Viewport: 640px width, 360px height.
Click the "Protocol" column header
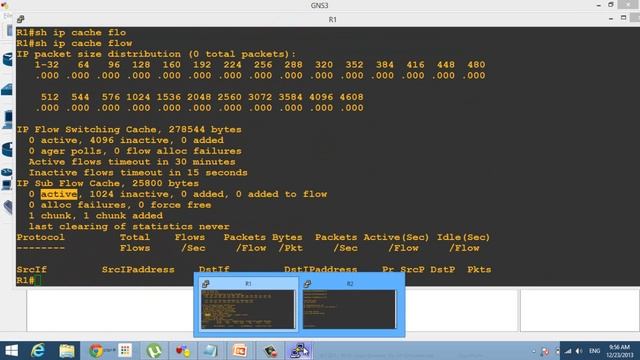coord(40,237)
